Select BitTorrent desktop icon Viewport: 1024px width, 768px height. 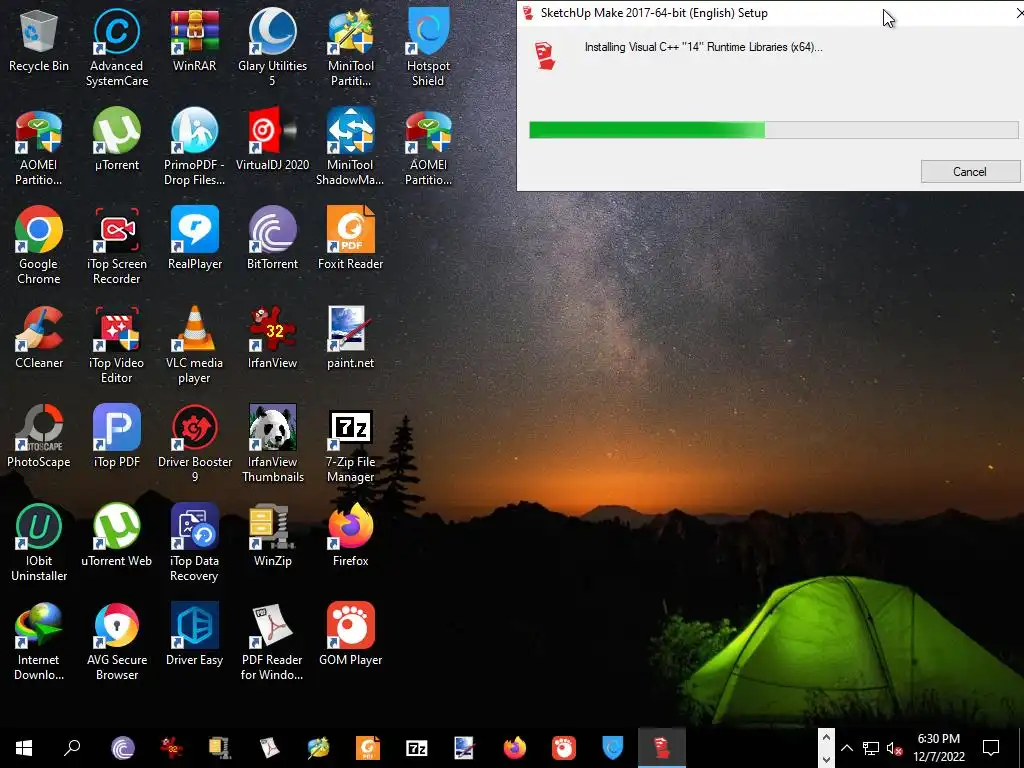tap(272, 238)
